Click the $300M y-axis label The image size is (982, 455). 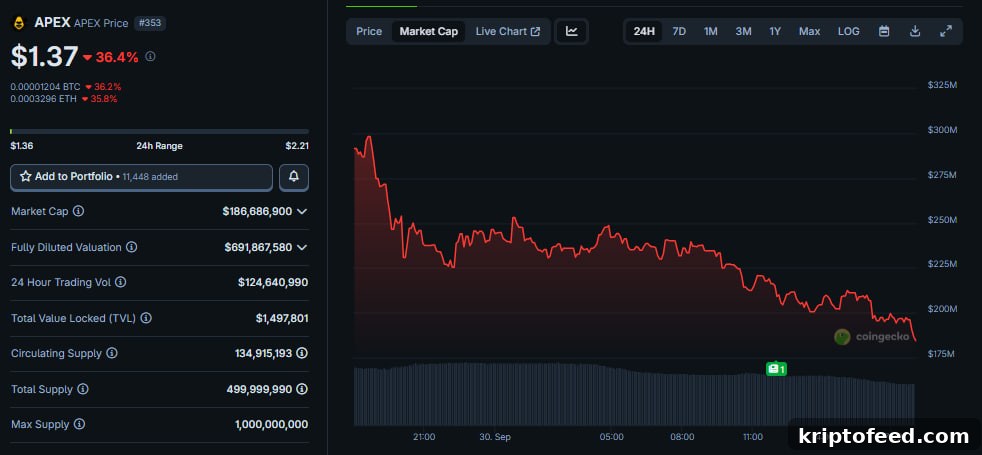[x=943, y=130]
